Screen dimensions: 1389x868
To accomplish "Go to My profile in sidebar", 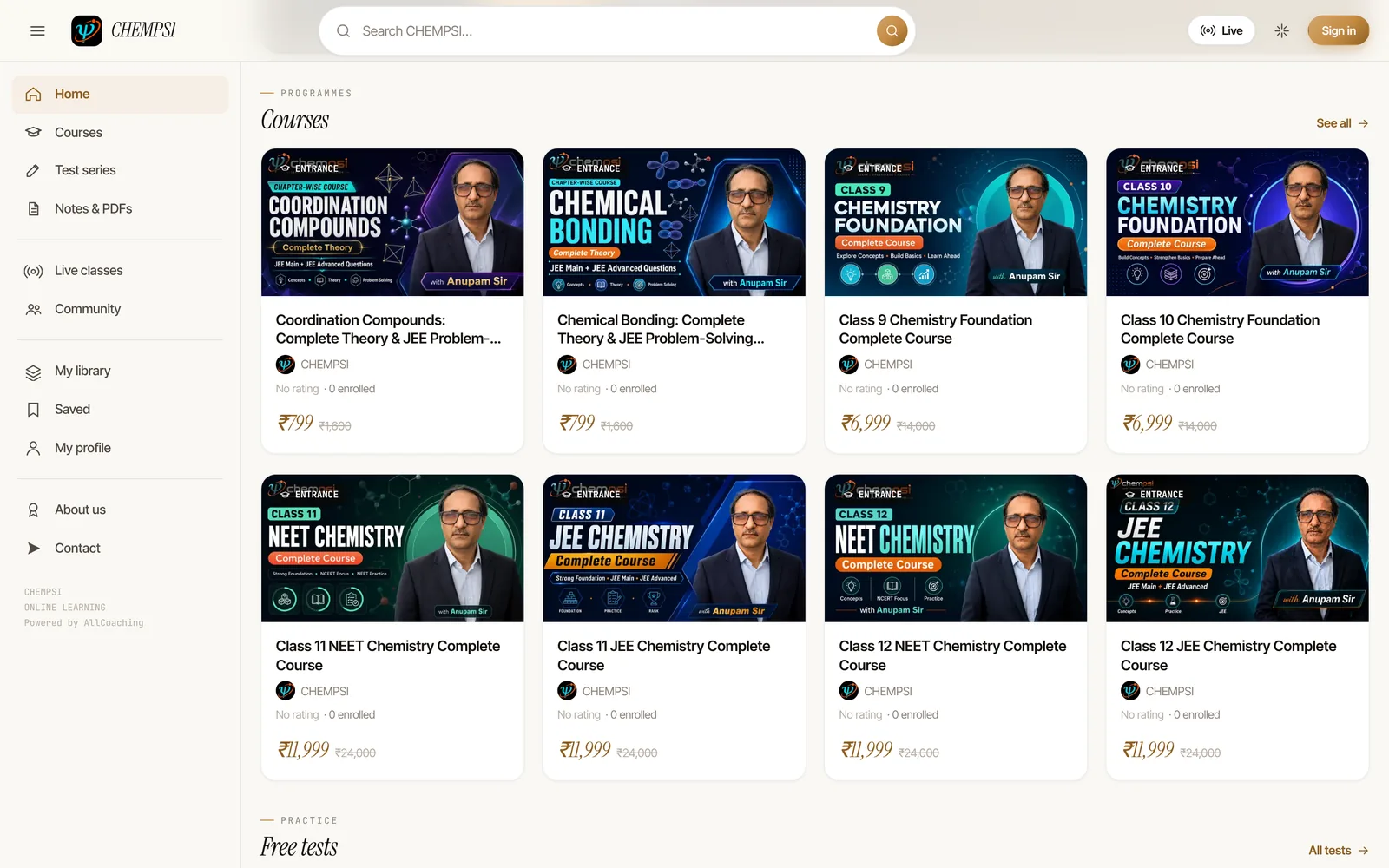I will (121, 449).
